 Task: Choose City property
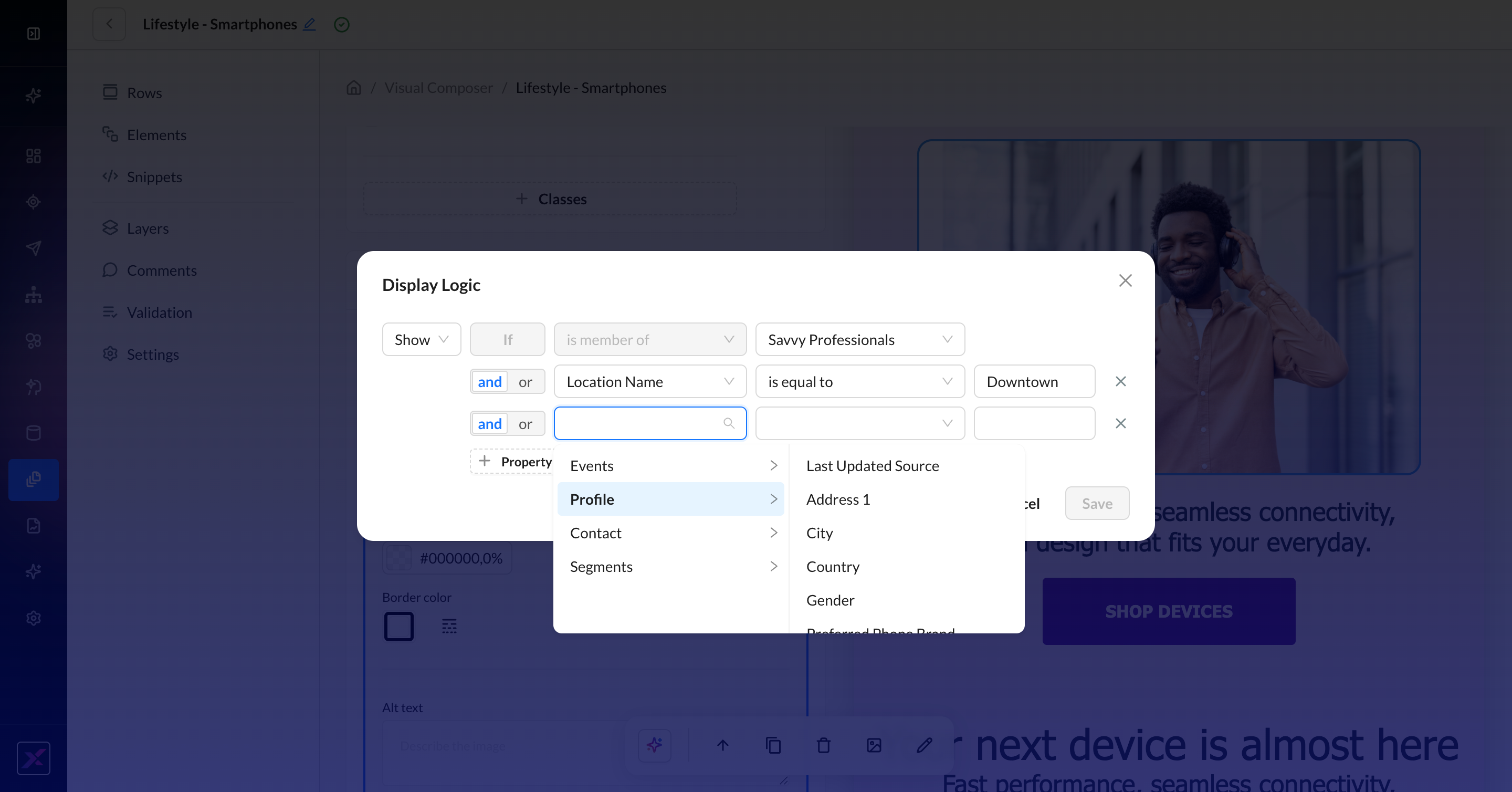(x=907, y=533)
